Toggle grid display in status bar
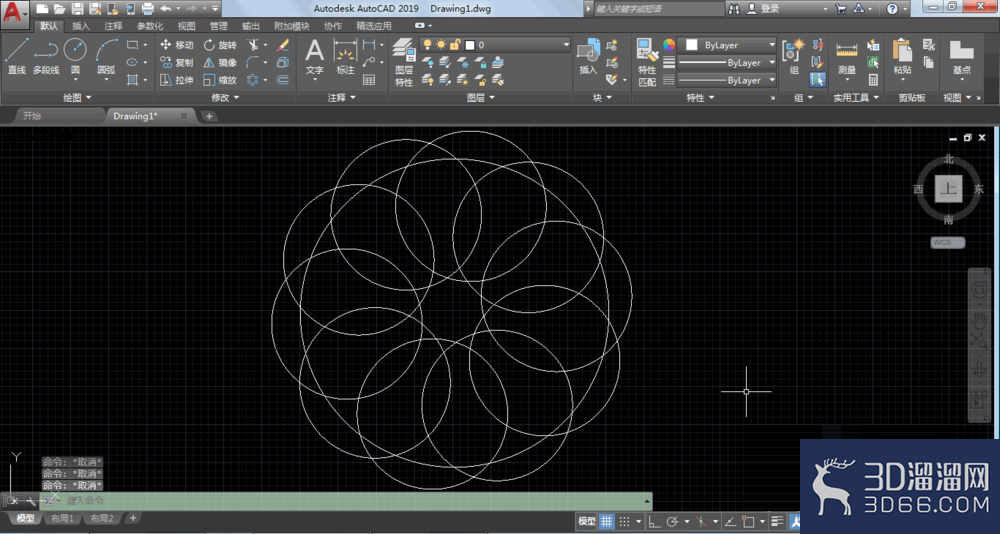This screenshot has height=534, width=1000. (607, 521)
